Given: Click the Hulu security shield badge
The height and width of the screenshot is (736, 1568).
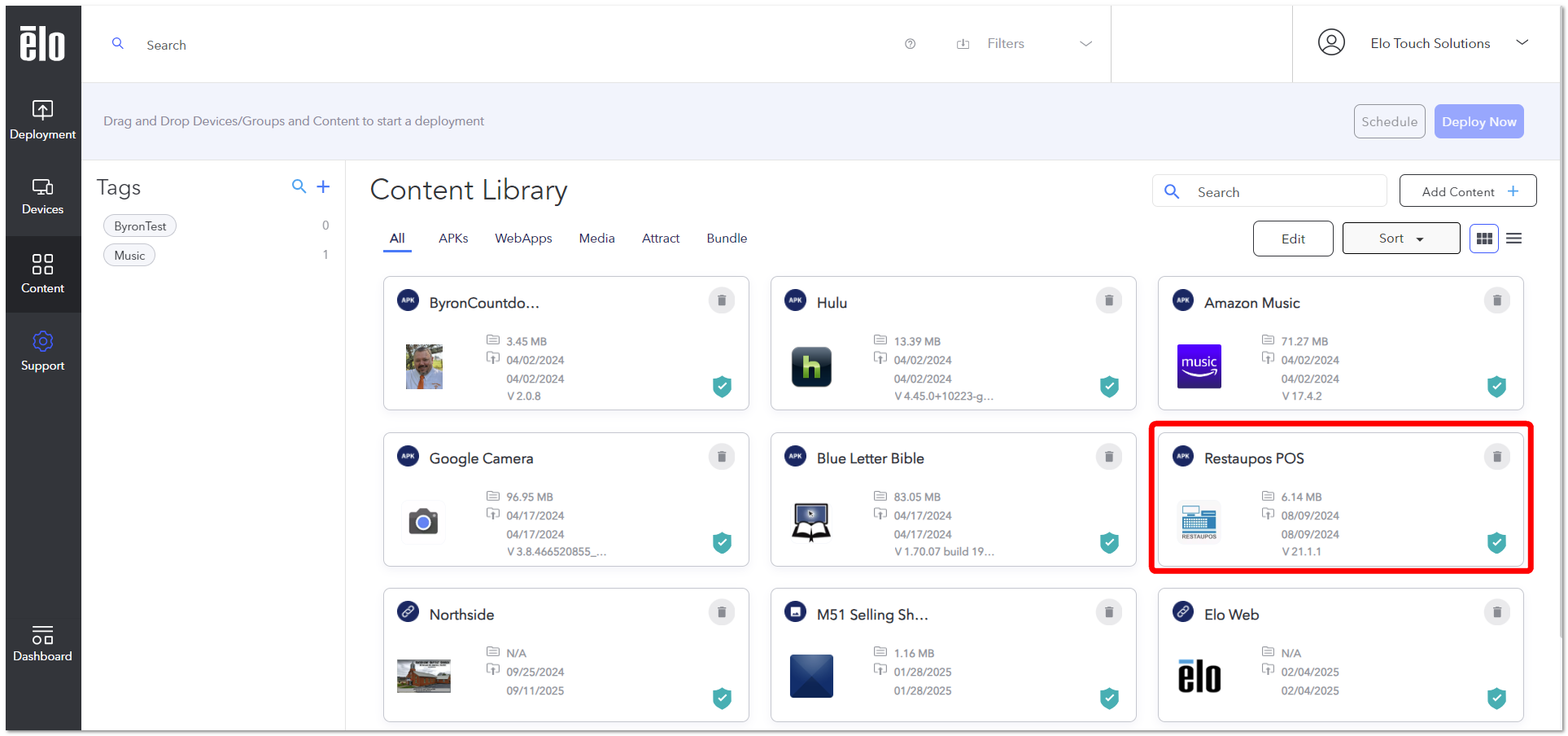Looking at the screenshot, I should (1109, 387).
